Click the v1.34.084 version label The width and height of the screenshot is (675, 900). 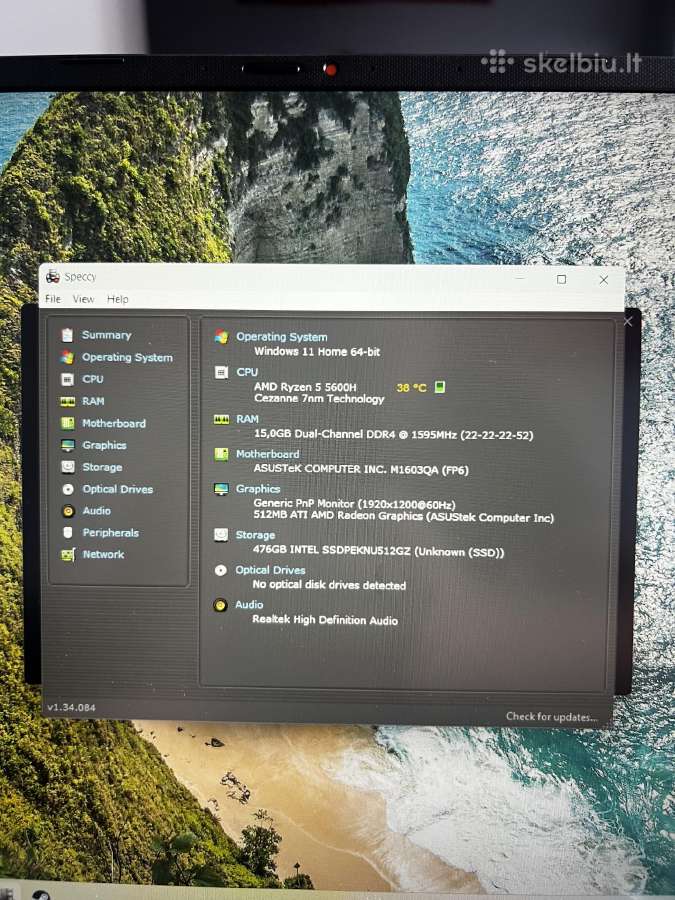[x=71, y=707]
